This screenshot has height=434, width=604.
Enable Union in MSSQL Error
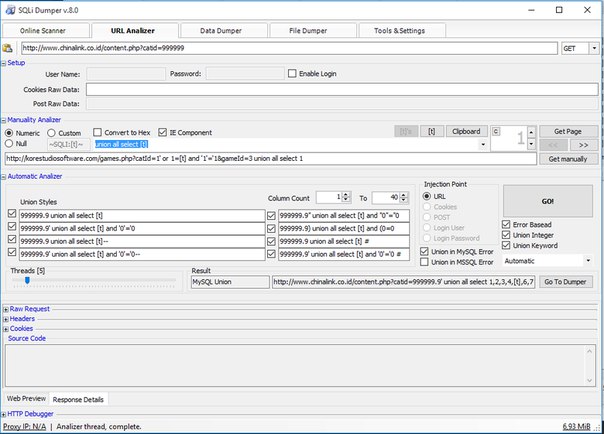point(424,262)
